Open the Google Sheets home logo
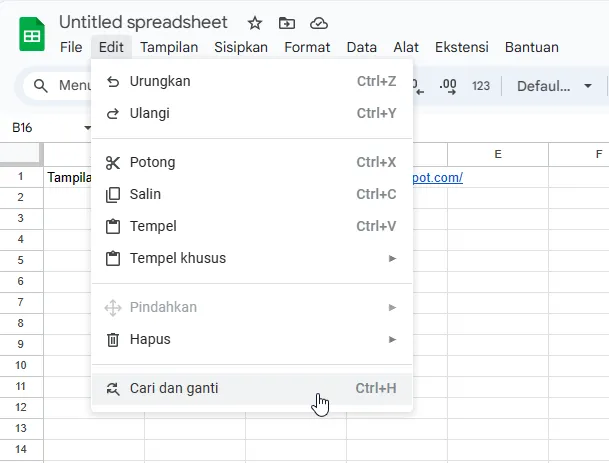Image resolution: width=609 pixels, height=463 pixels. click(x=32, y=35)
